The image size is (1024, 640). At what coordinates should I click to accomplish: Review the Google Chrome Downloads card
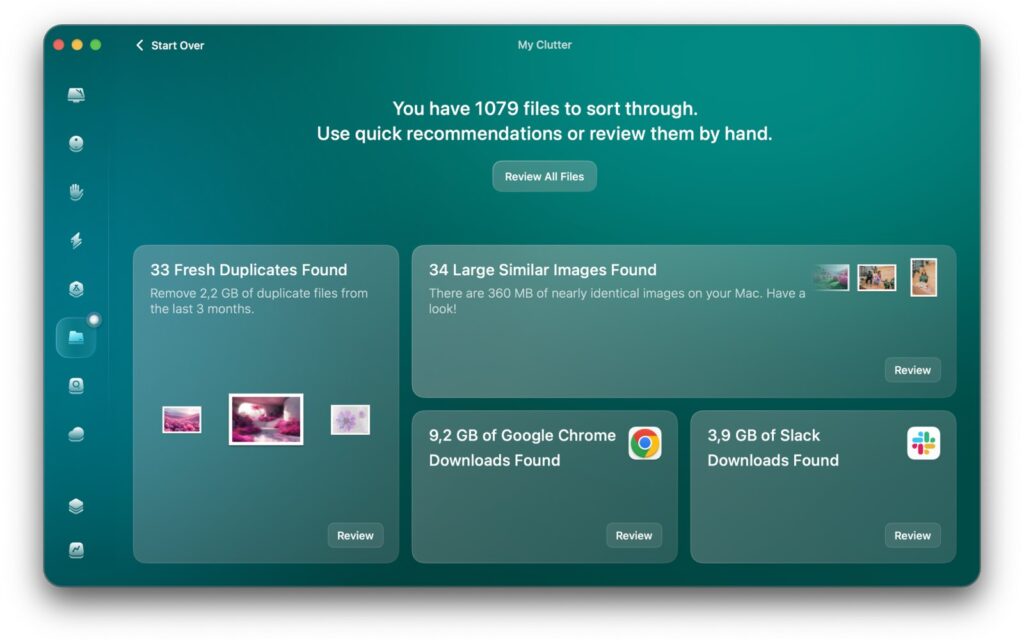[633, 536]
